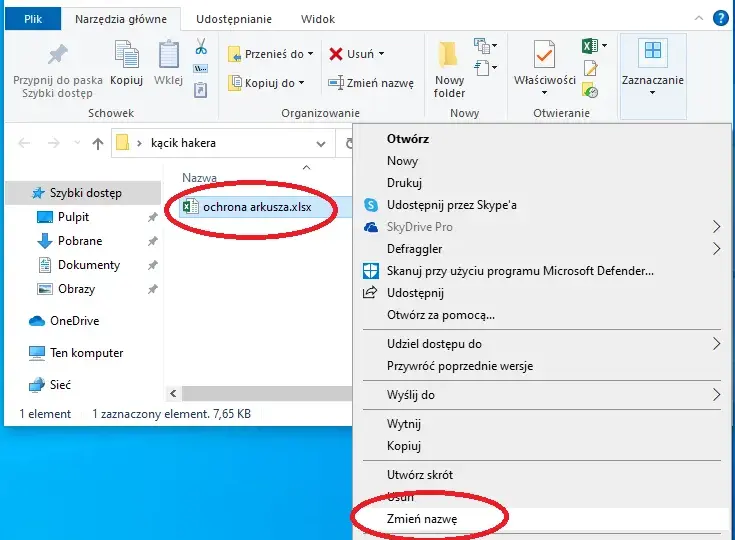Click the Excel open icon in Otwieranie
The height and width of the screenshot is (540, 735).
(590, 46)
